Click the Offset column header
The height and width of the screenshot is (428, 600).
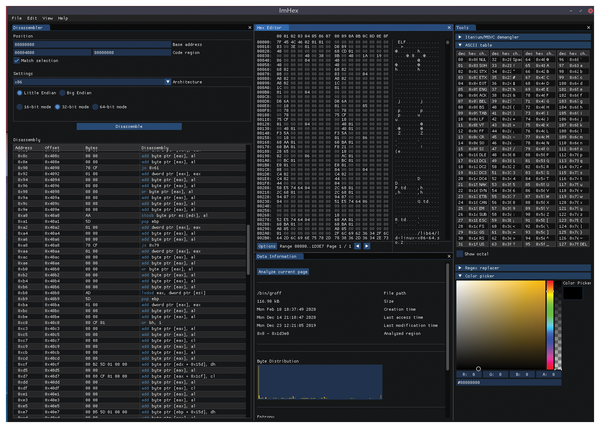tap(52, 148)
